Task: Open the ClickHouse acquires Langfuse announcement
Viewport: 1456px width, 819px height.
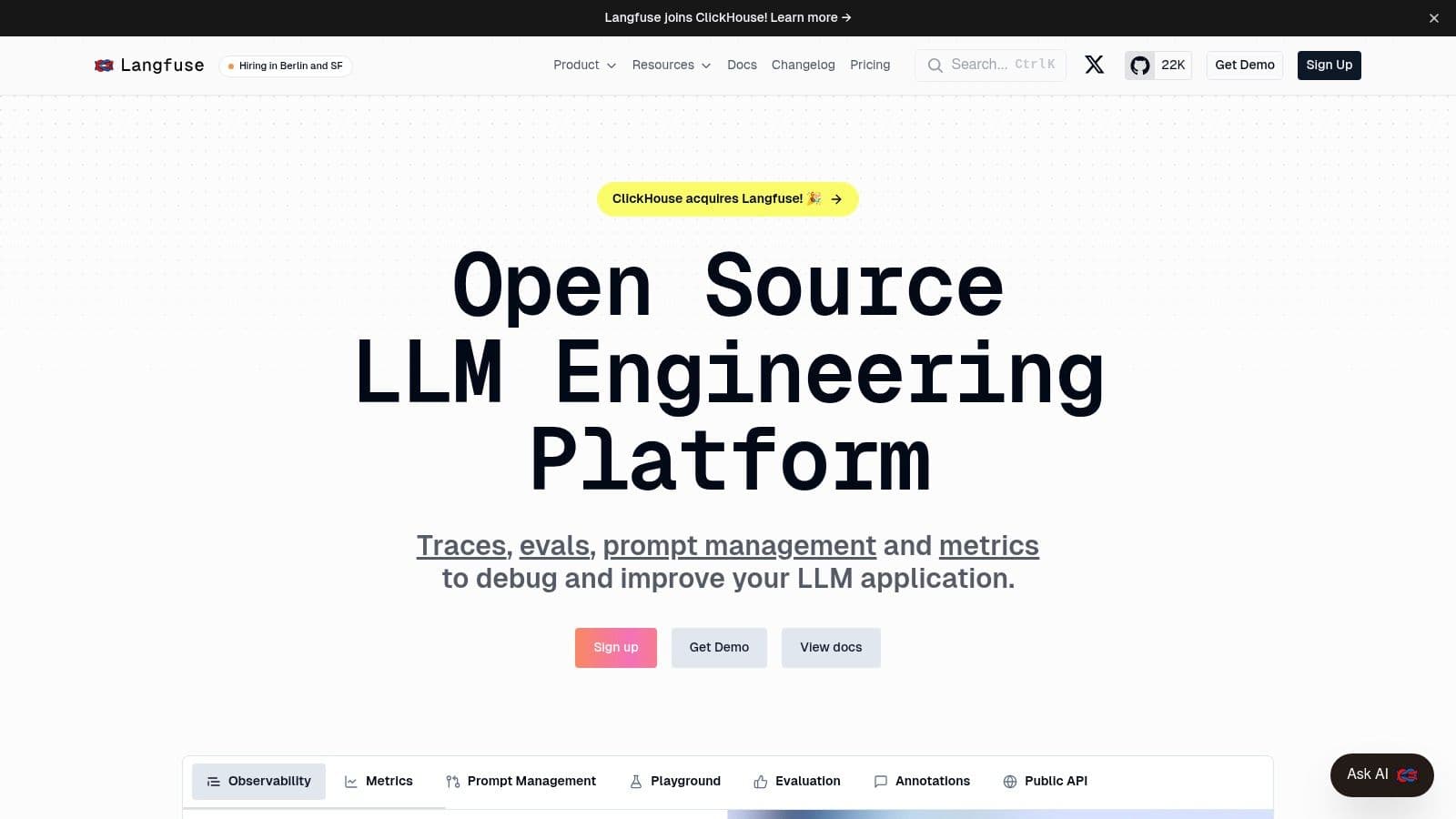Action: click(x=727, y=198)
